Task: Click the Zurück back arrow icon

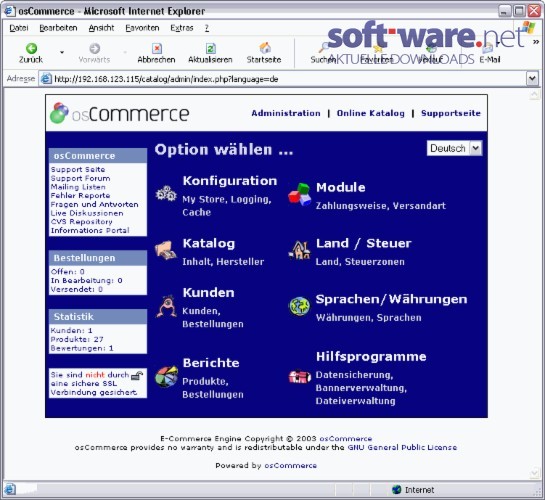Action: click(31, 48)
